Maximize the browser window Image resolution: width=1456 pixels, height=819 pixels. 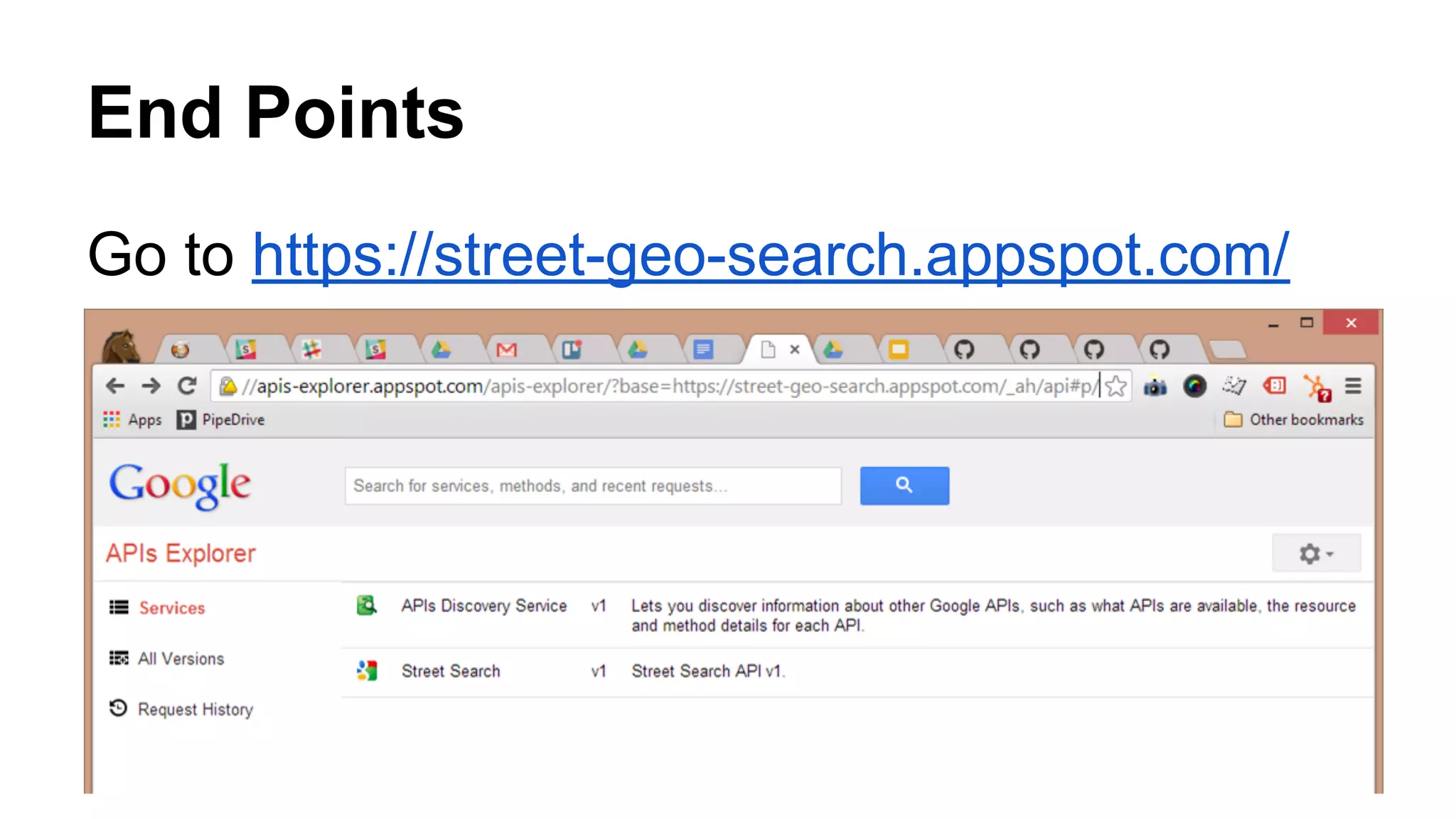point(1307,323)
